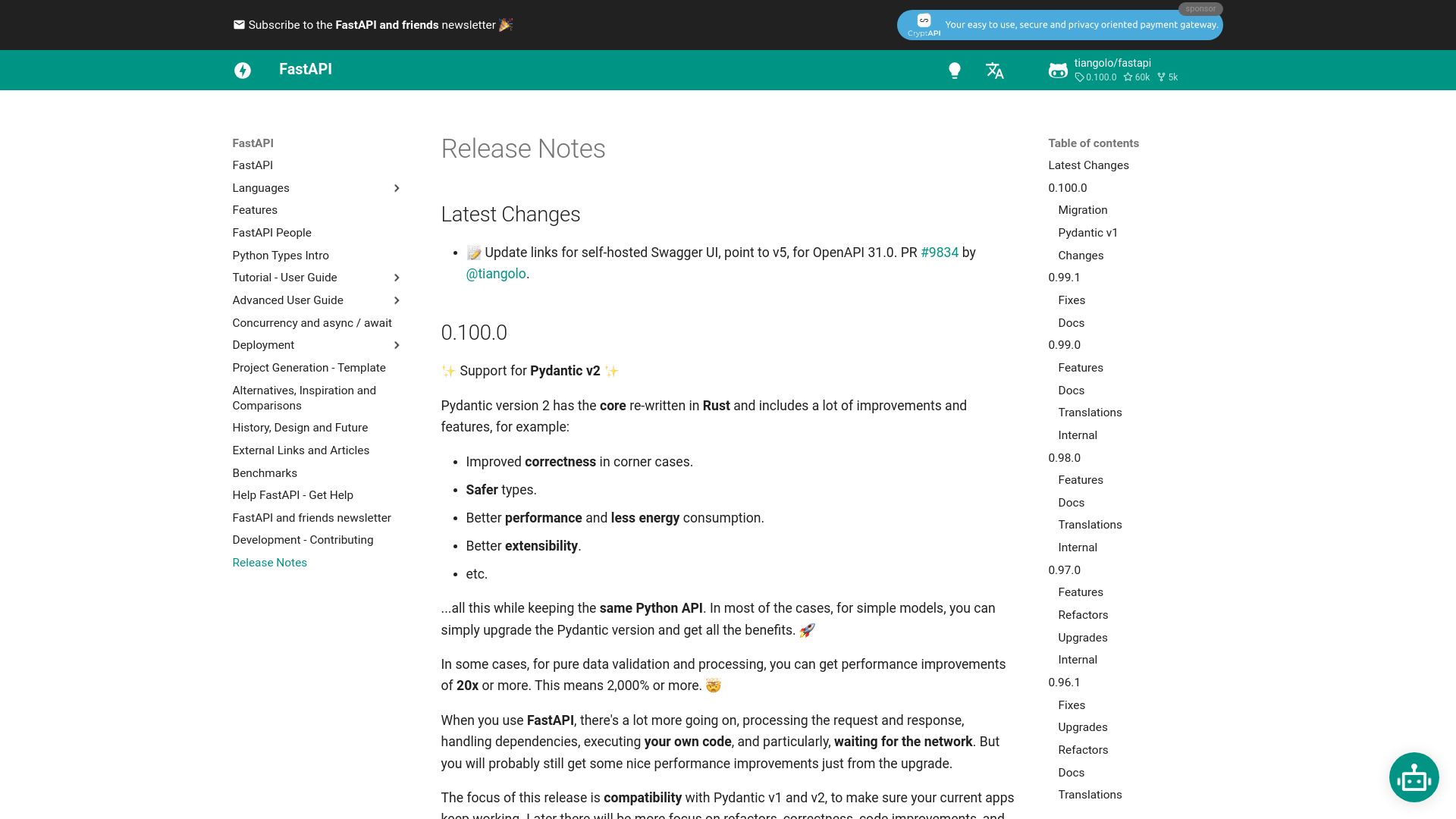Click the FastAPI lightning logo icon
Image resolution: width=1456 pixels, height=819 pixels.
click(243, 70)
